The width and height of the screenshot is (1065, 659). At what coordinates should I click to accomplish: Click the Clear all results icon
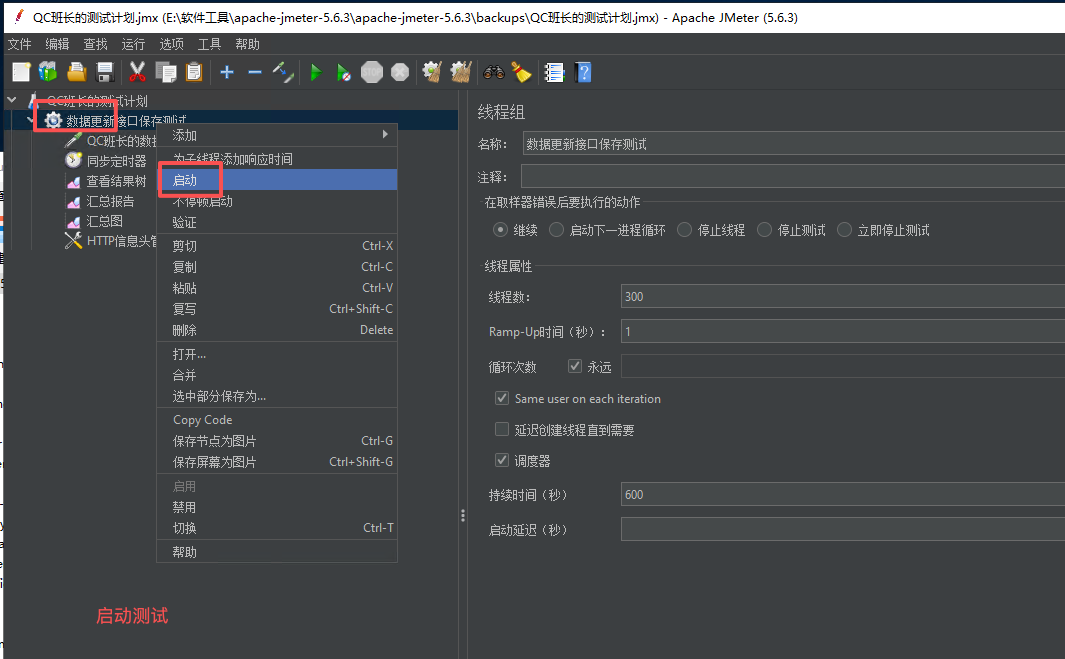pyautogui.click(x=461, y=72)
